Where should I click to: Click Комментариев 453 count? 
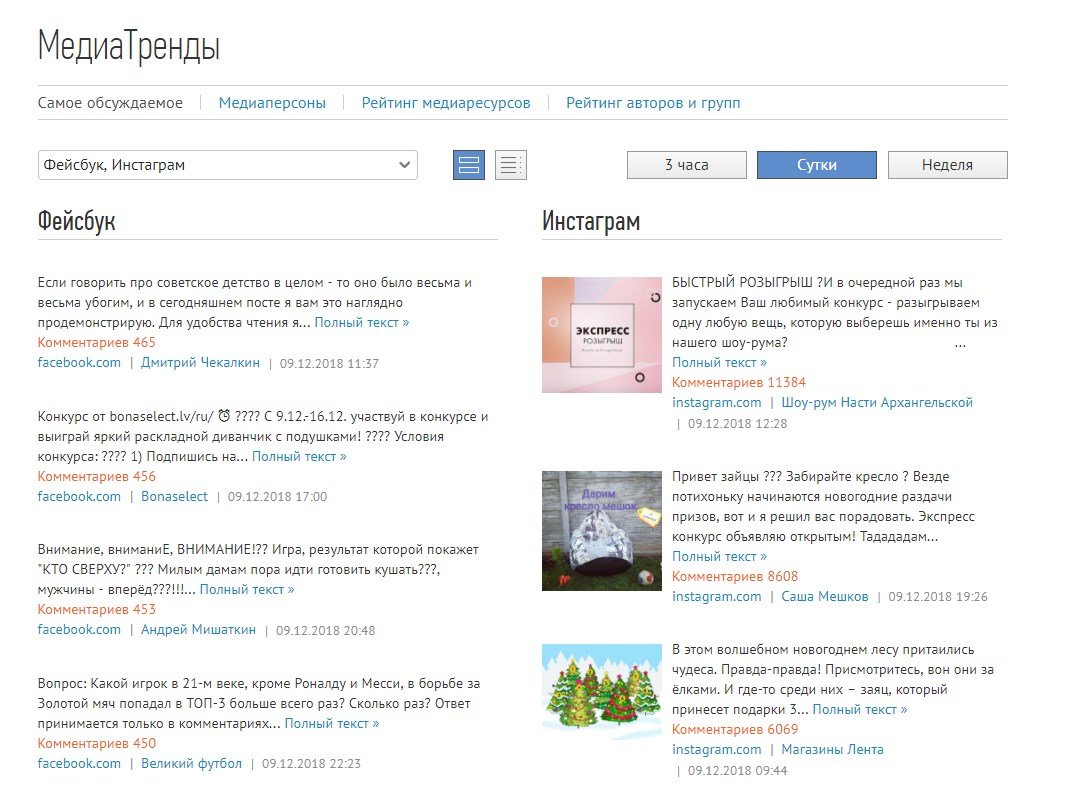(x=96, y=610)
